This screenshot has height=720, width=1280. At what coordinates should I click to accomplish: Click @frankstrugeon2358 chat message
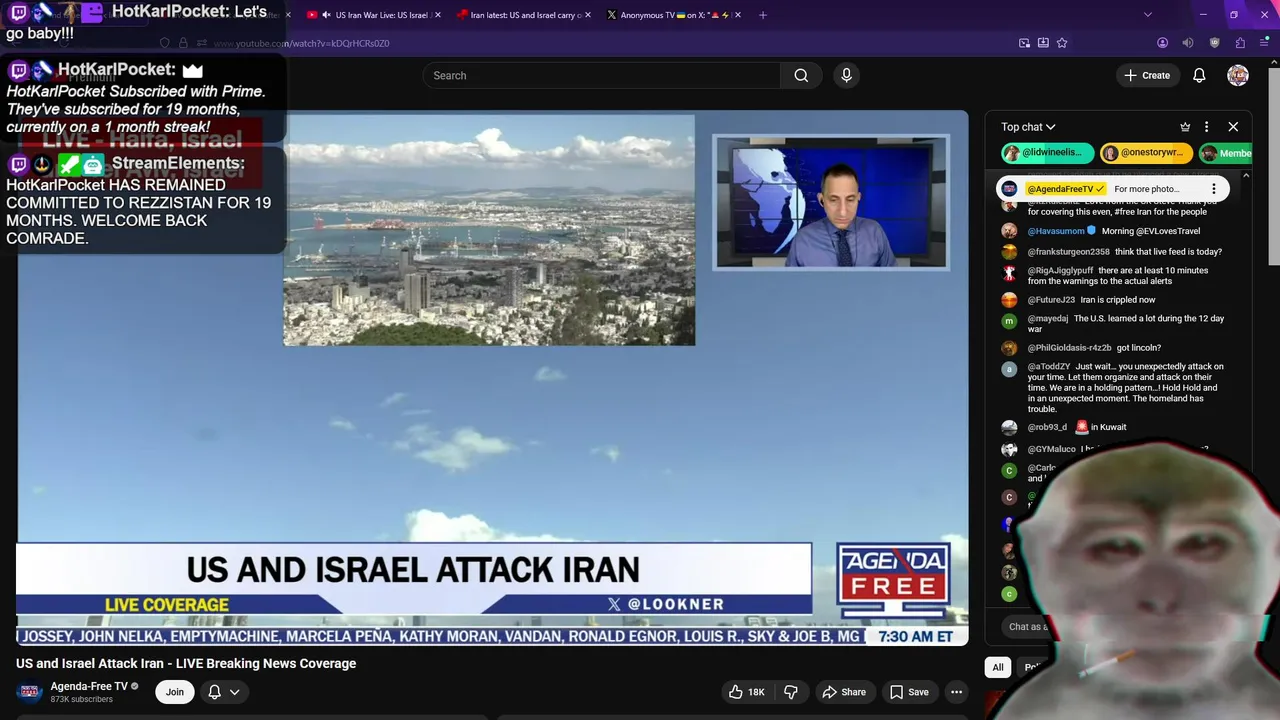tap(1125, 252)
